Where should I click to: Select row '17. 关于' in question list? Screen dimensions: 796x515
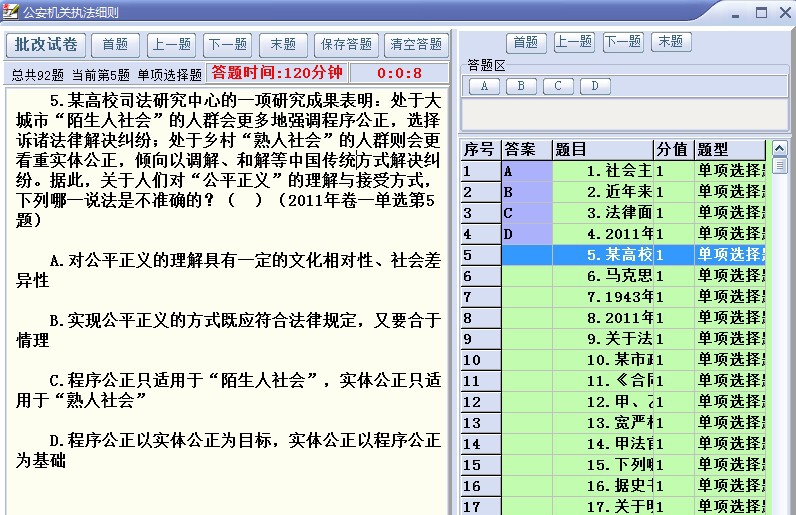(x=613, y=506)
